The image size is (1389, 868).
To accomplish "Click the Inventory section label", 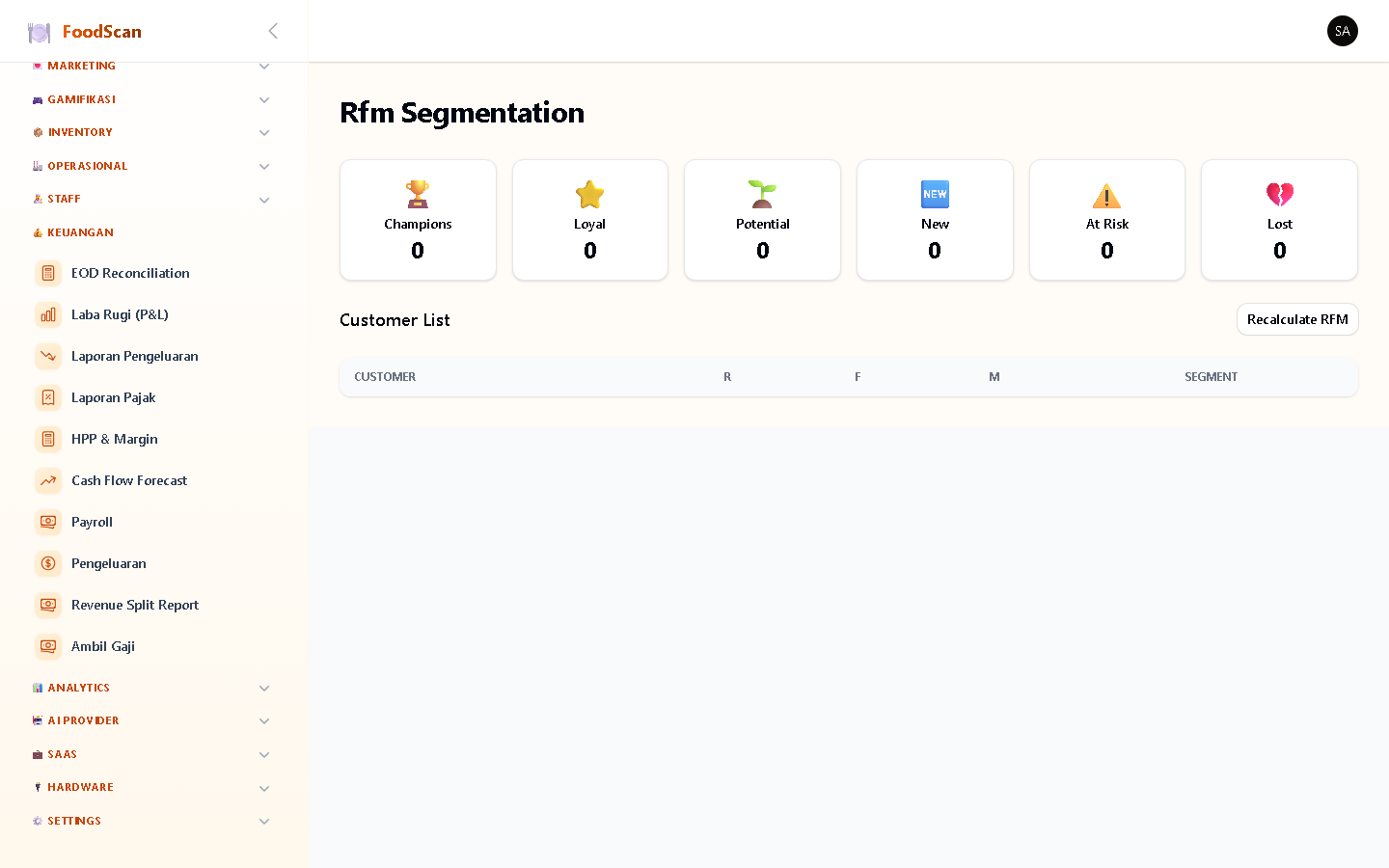I will click(x=80, y=132).
